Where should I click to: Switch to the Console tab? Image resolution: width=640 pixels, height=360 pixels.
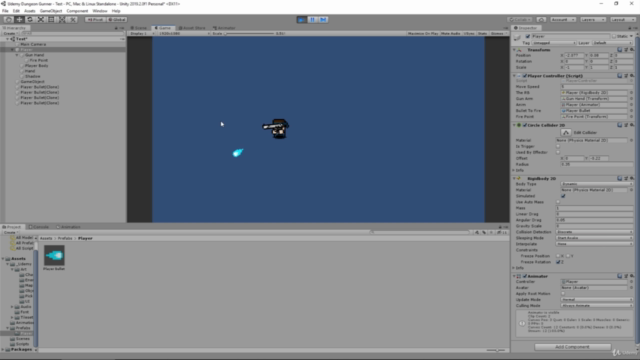39,227
